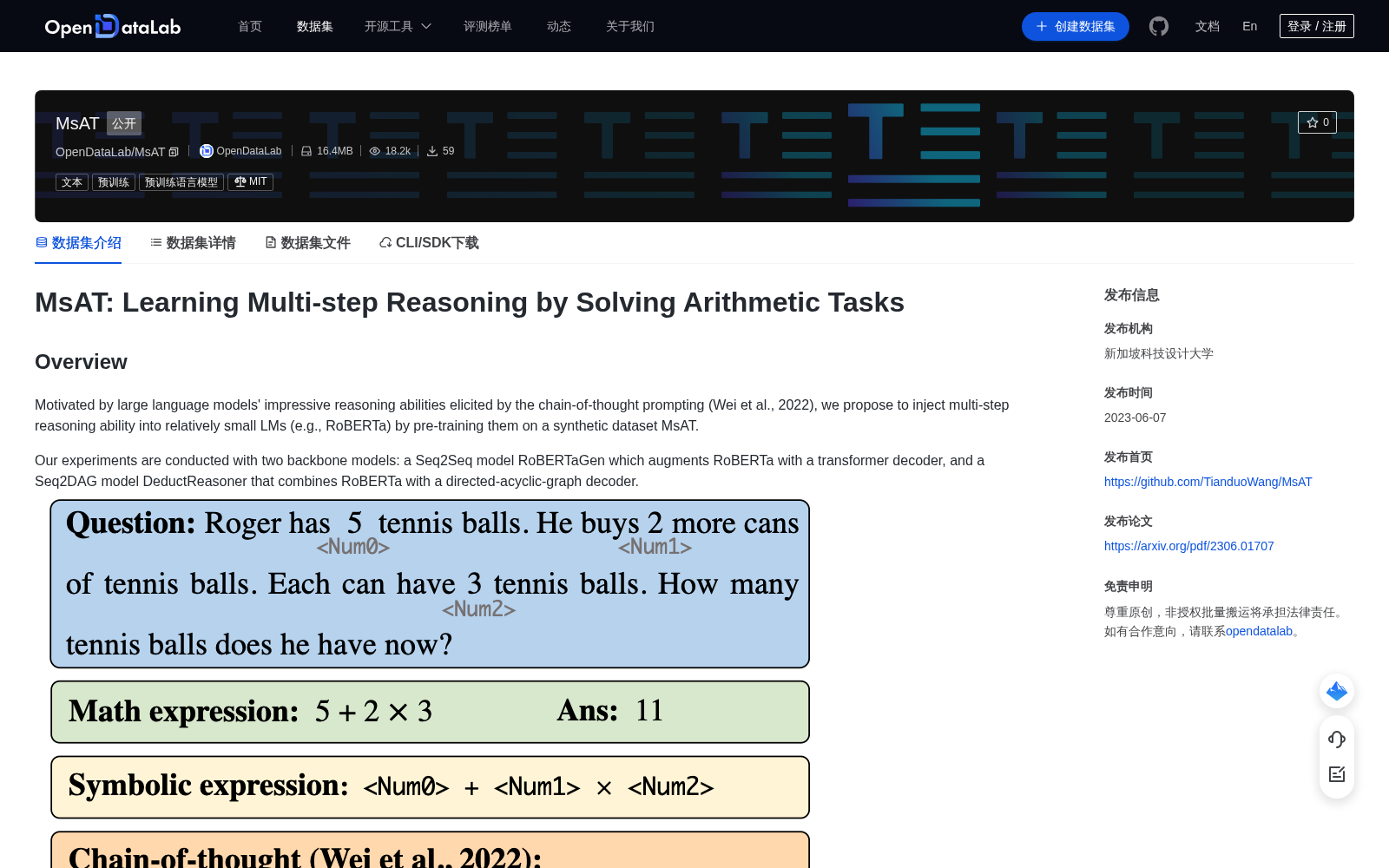Select the 数据集介绍 tab
The height and width of the screenshot is (868, 1389).
coord(78,243)
